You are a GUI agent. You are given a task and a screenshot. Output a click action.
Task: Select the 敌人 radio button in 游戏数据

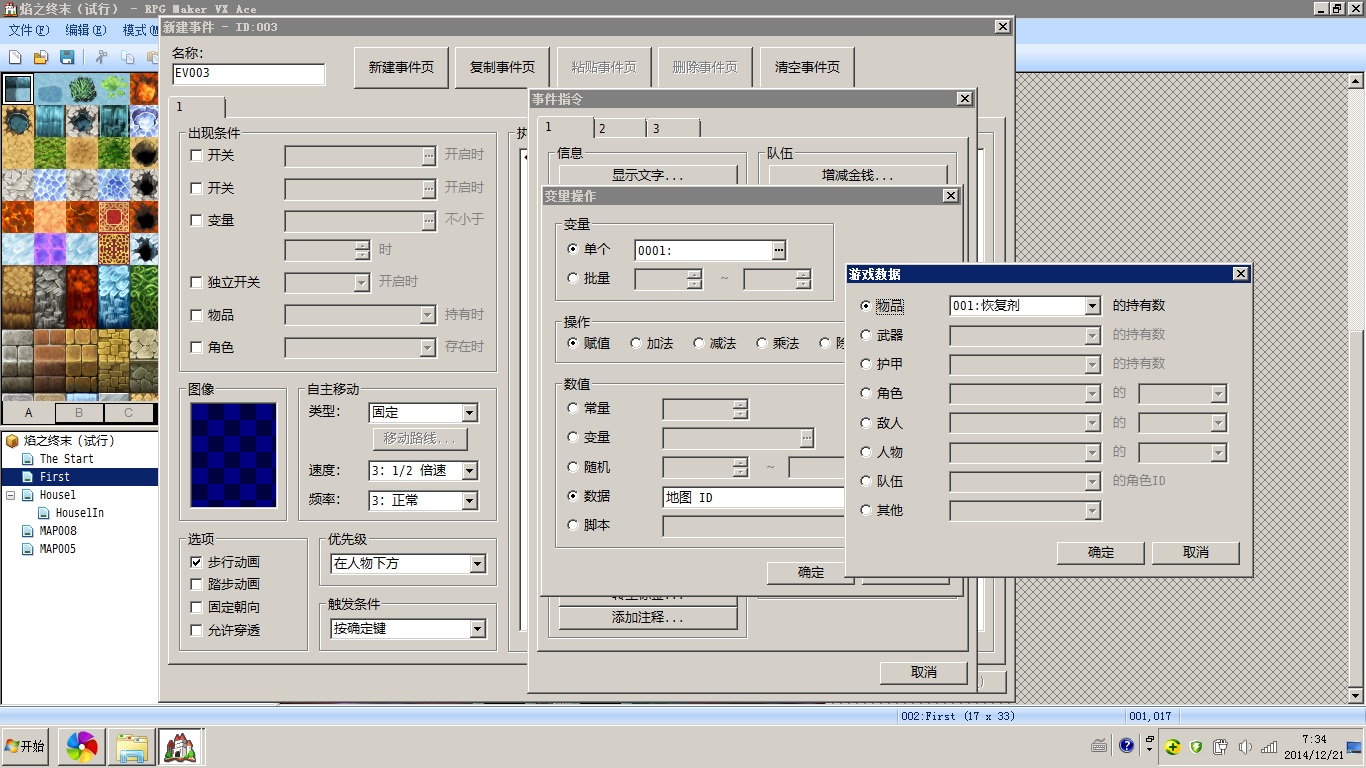coord(866,423)
